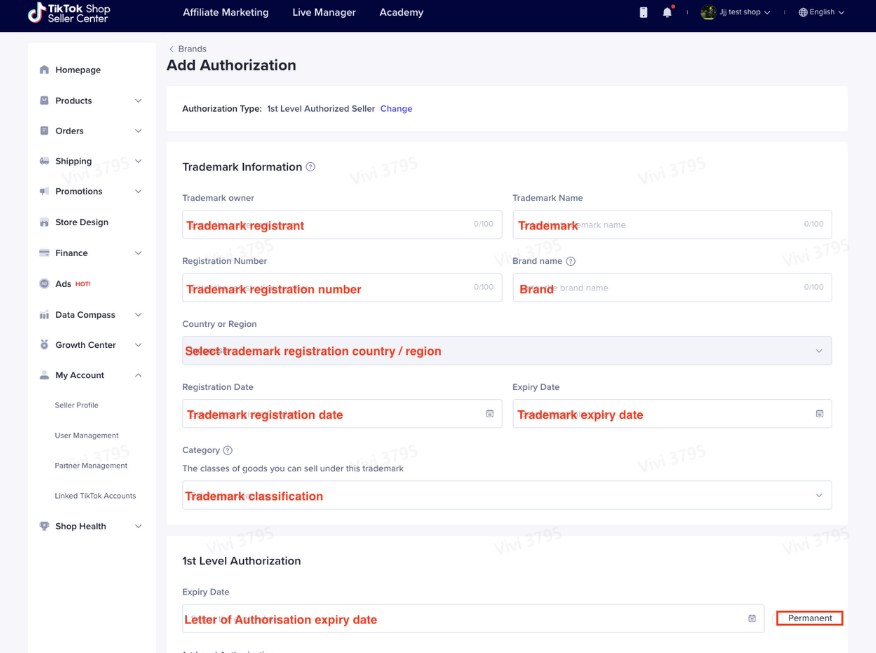876x653 pixels.
Task: Open trademark Expiry Date calendar icon
Action: tap(819, 413)
